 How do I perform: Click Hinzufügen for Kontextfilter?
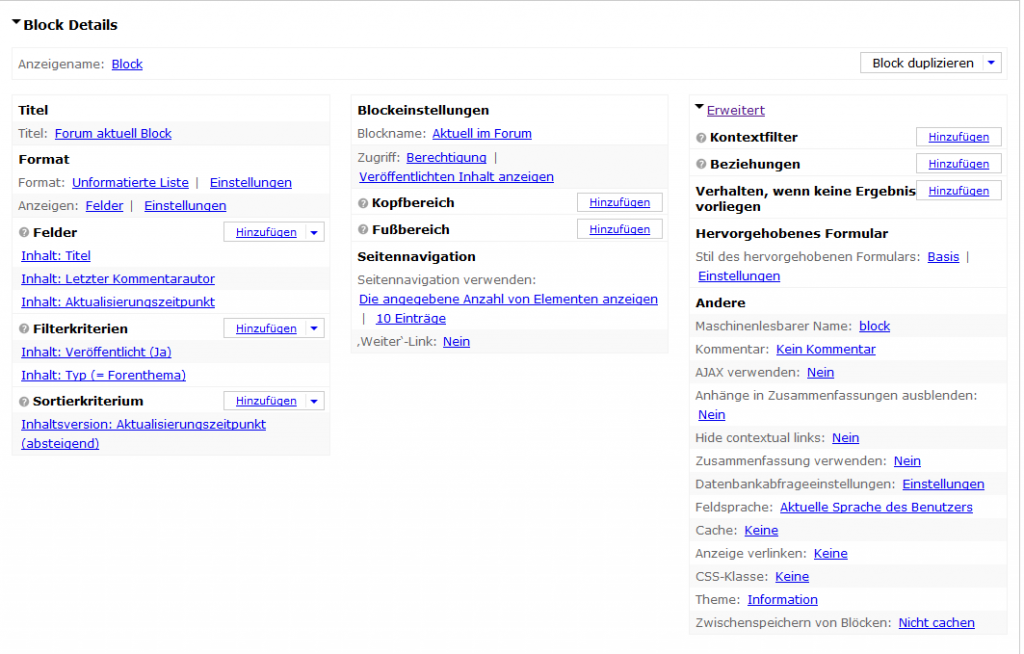pyautogui.click(x=958, y=137)
